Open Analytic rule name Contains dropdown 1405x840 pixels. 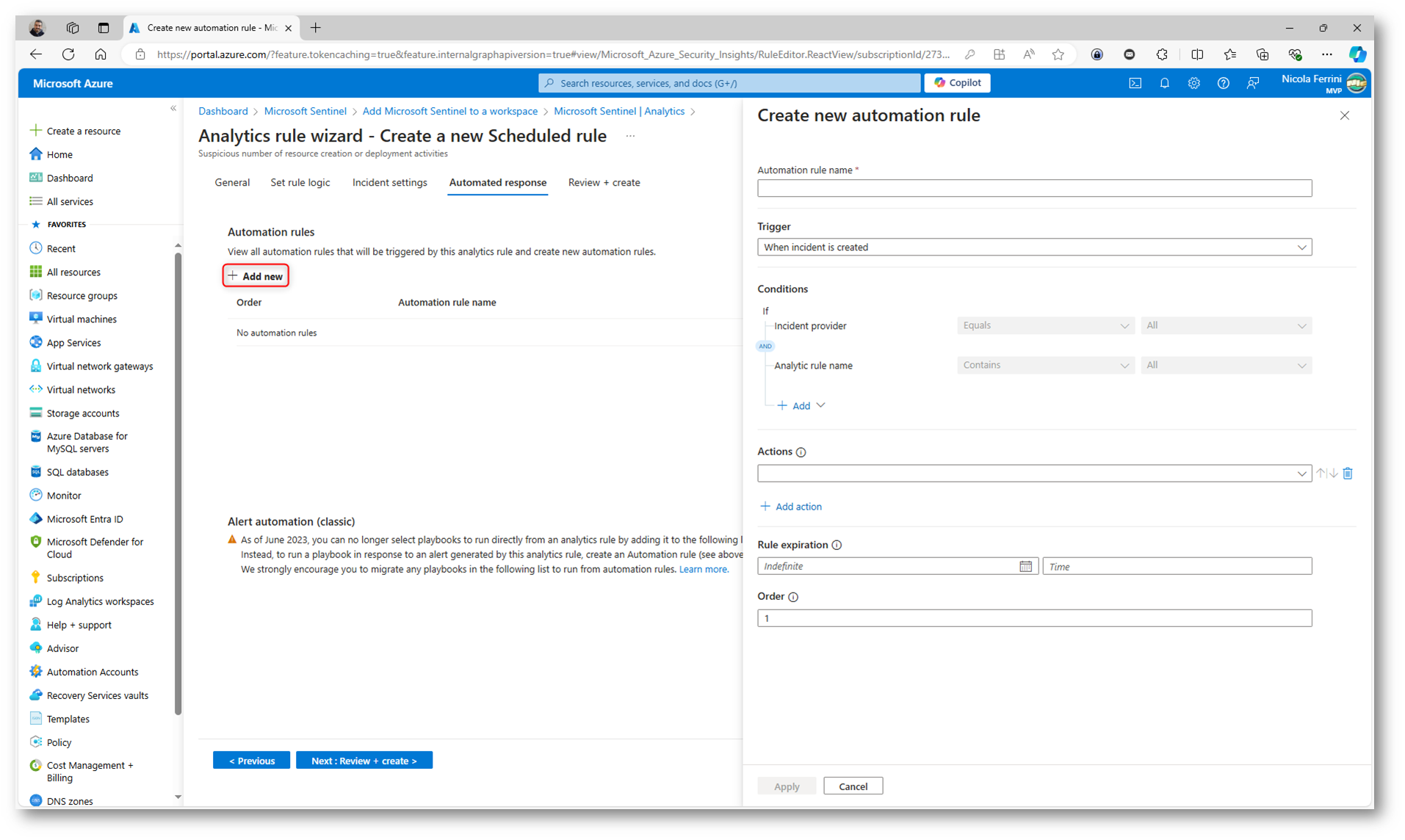point(1045,365)
